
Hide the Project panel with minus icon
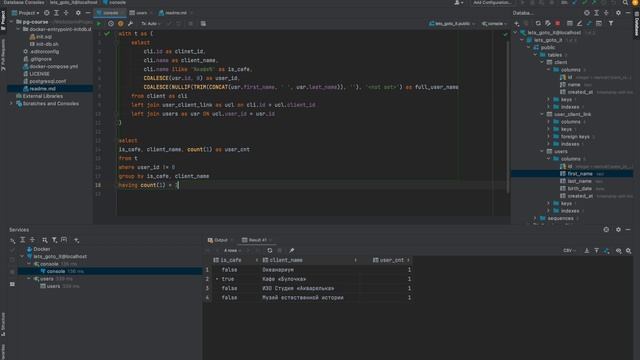[x=88, y=13]
